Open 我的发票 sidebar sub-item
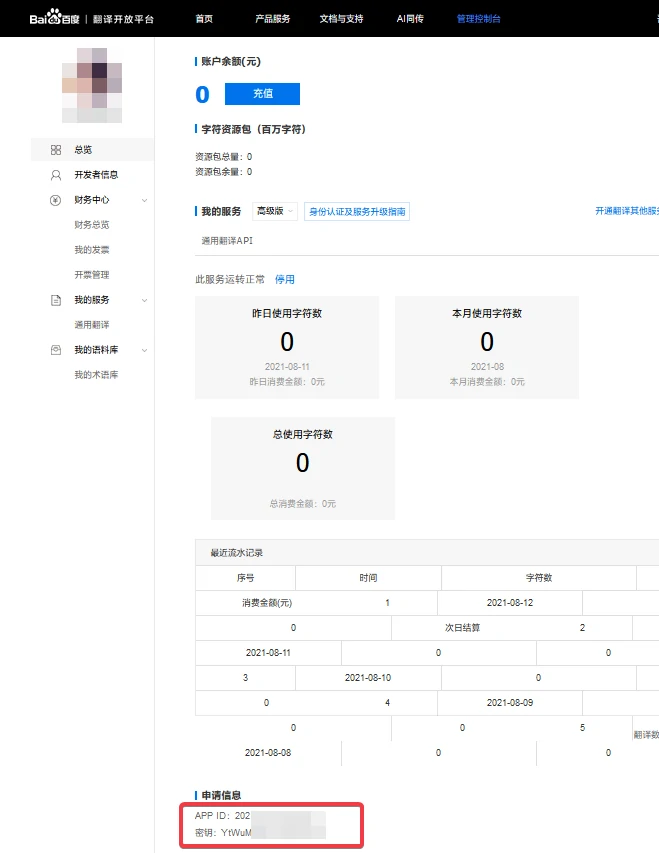Image resolution: width=659 pixels, height=853 pixels. coord(92,250)
